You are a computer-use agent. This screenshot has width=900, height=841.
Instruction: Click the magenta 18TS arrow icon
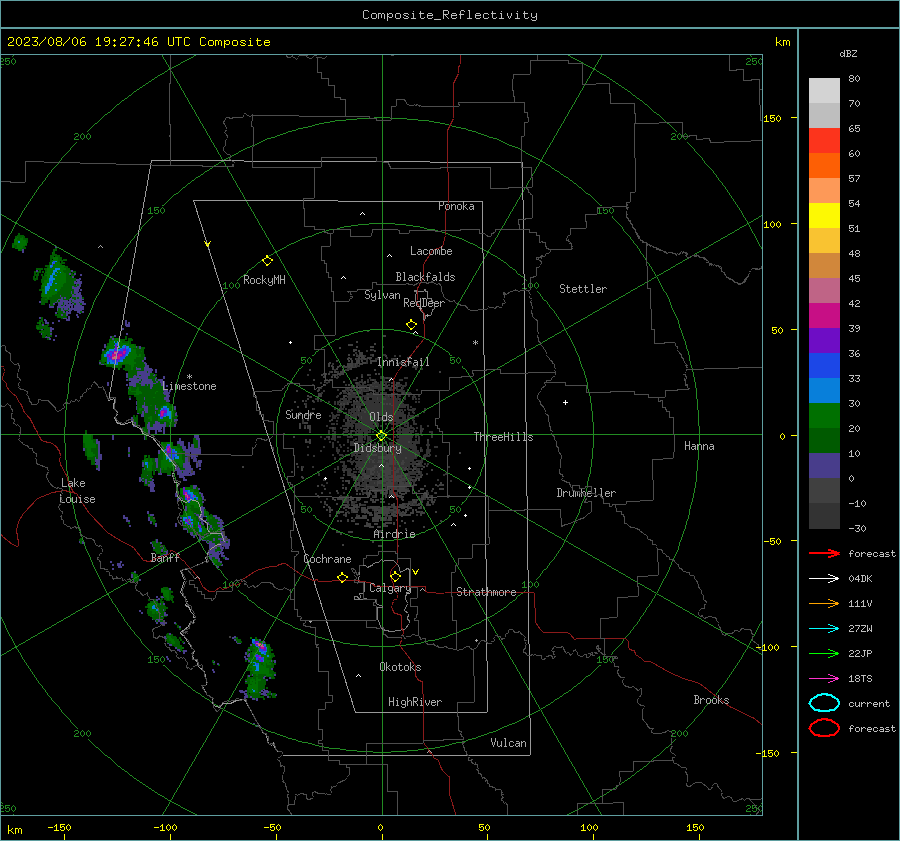[x=824, y=679]
